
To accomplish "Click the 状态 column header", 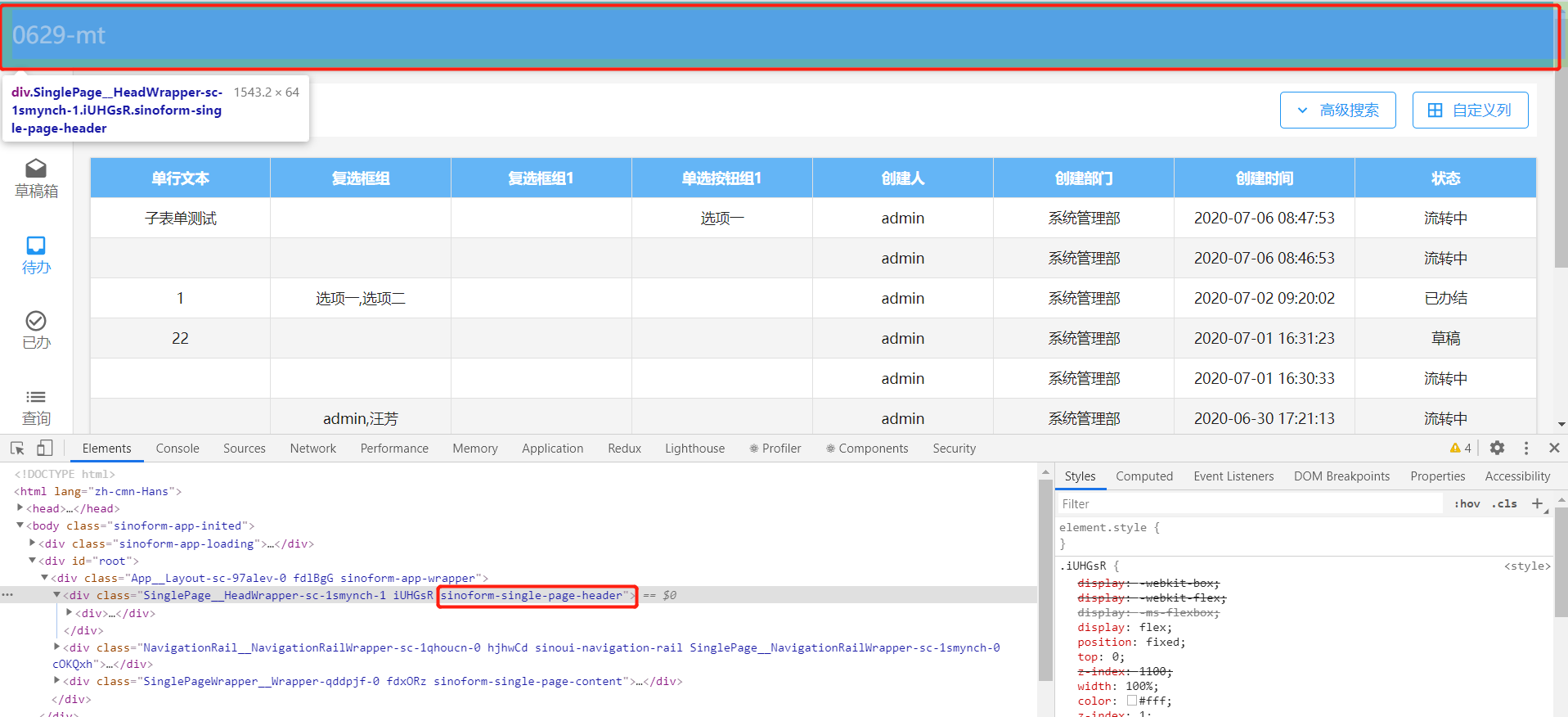I will (x=1445, y=178).
